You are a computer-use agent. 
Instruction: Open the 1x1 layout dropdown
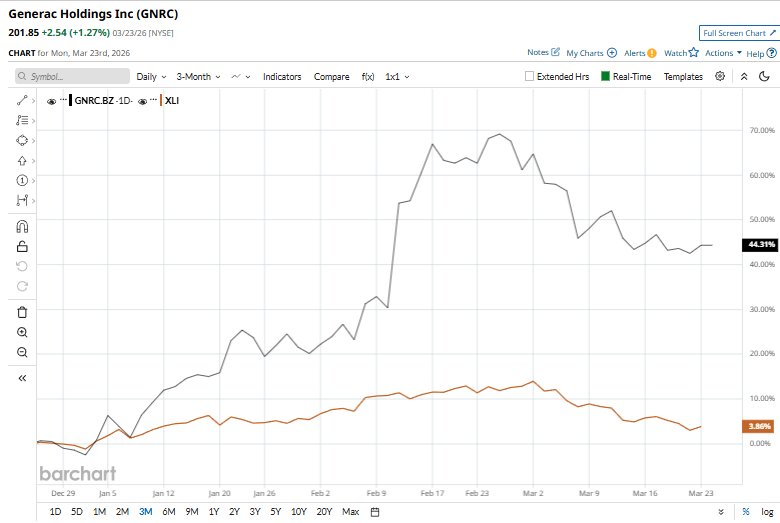coord(397,77)
